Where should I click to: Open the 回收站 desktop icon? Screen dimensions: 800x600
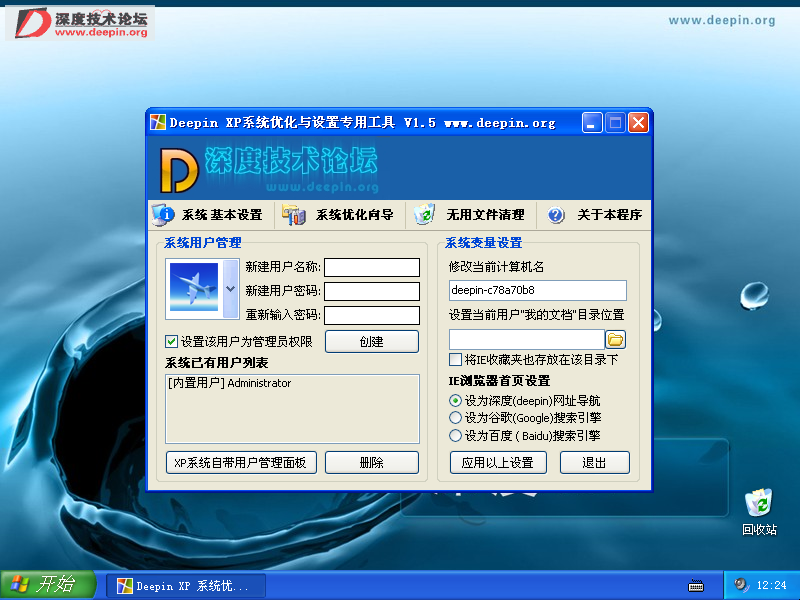coord(759,512)
